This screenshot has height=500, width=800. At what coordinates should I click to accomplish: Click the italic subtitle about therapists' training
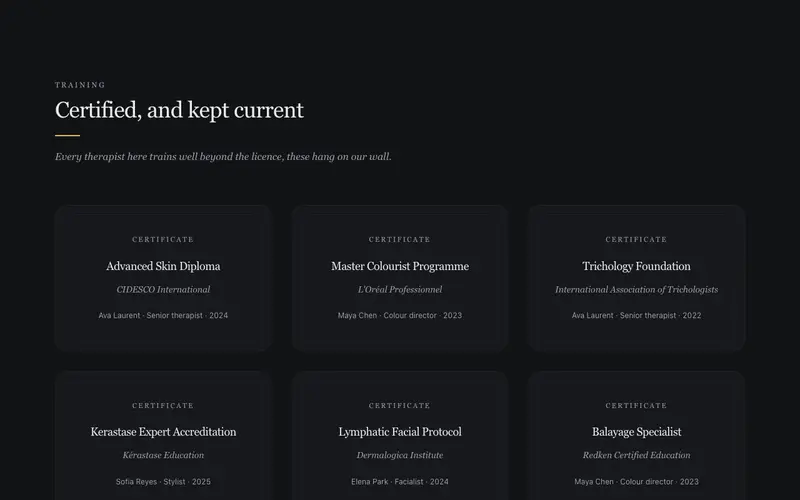(223, 157)
